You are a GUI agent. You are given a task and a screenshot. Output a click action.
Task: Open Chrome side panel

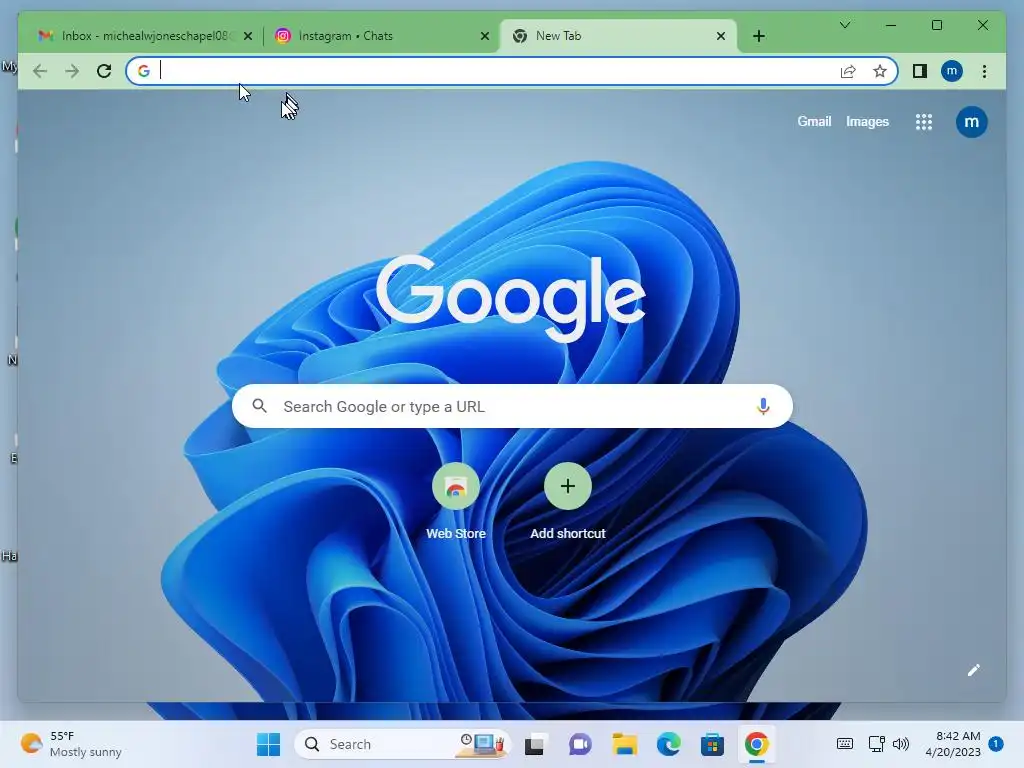point(920,71)
